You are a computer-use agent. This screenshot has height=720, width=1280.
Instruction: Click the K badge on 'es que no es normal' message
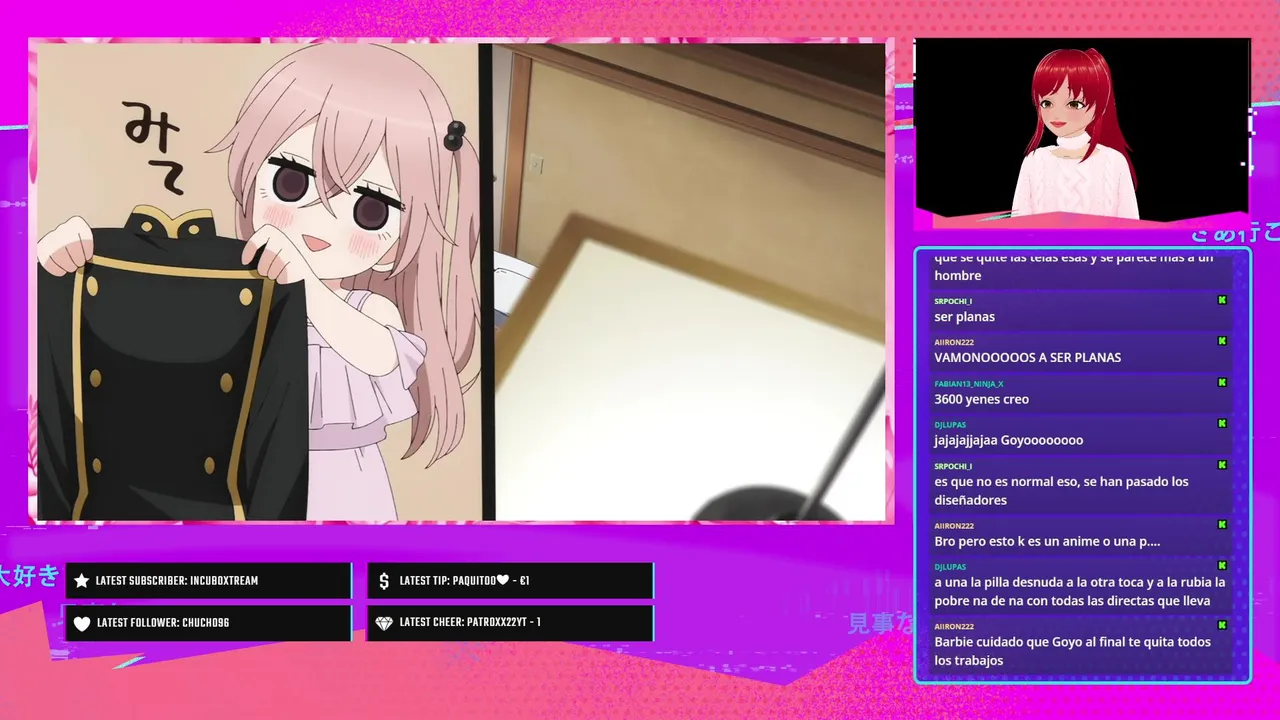coord(1221,465)
